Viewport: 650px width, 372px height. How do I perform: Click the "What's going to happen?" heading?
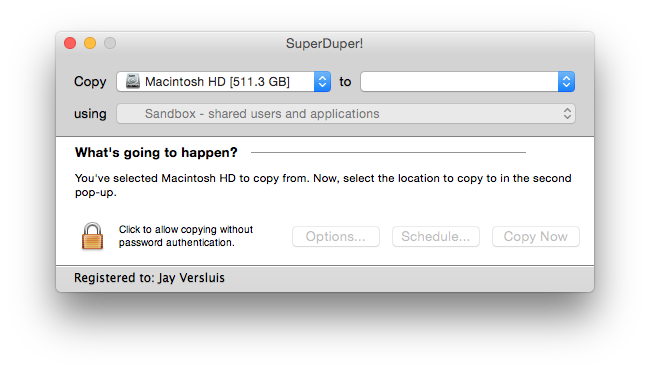156,153
